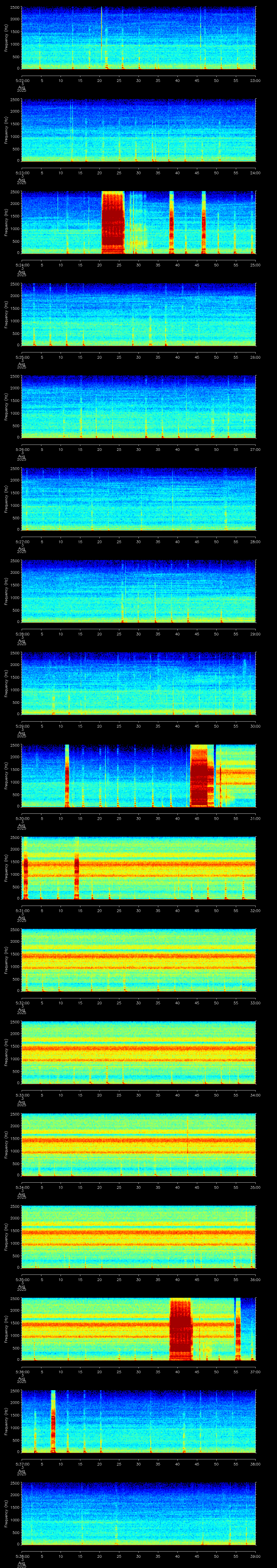Click the 39:00 end time label
Viewport: 277px width, 1568px height.
point(255,1556)
